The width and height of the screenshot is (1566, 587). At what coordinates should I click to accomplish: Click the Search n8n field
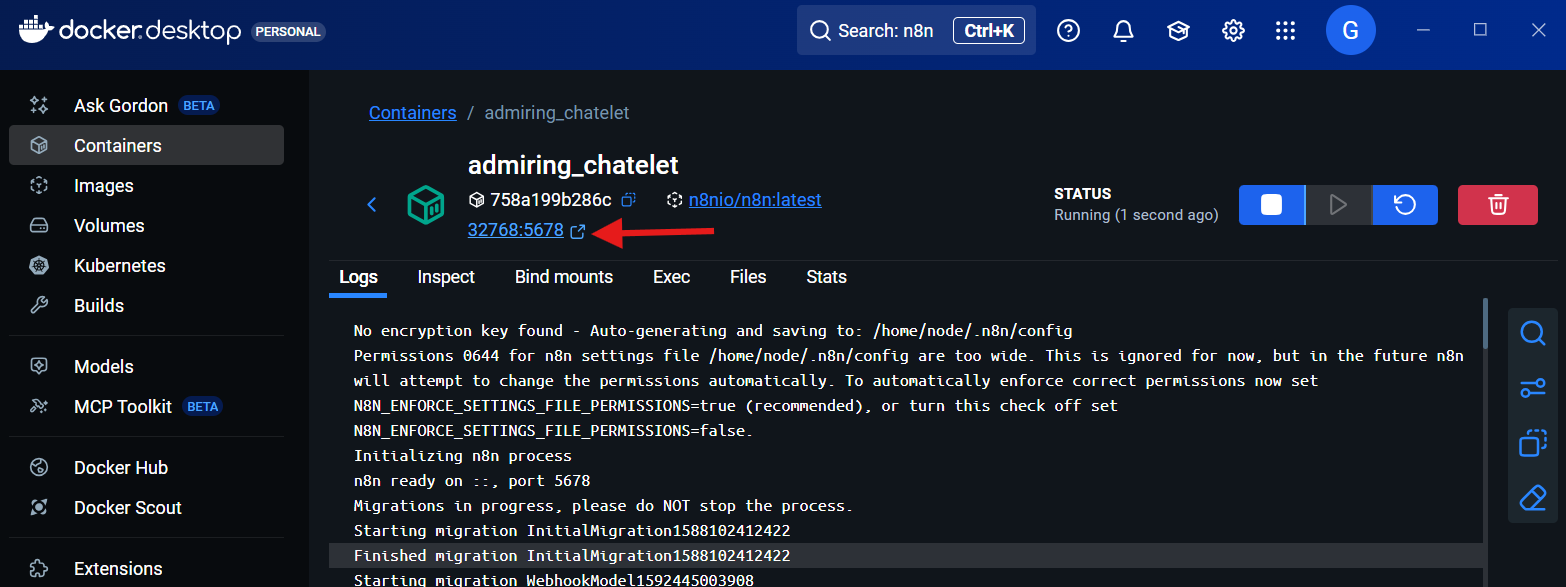[885, 31]
